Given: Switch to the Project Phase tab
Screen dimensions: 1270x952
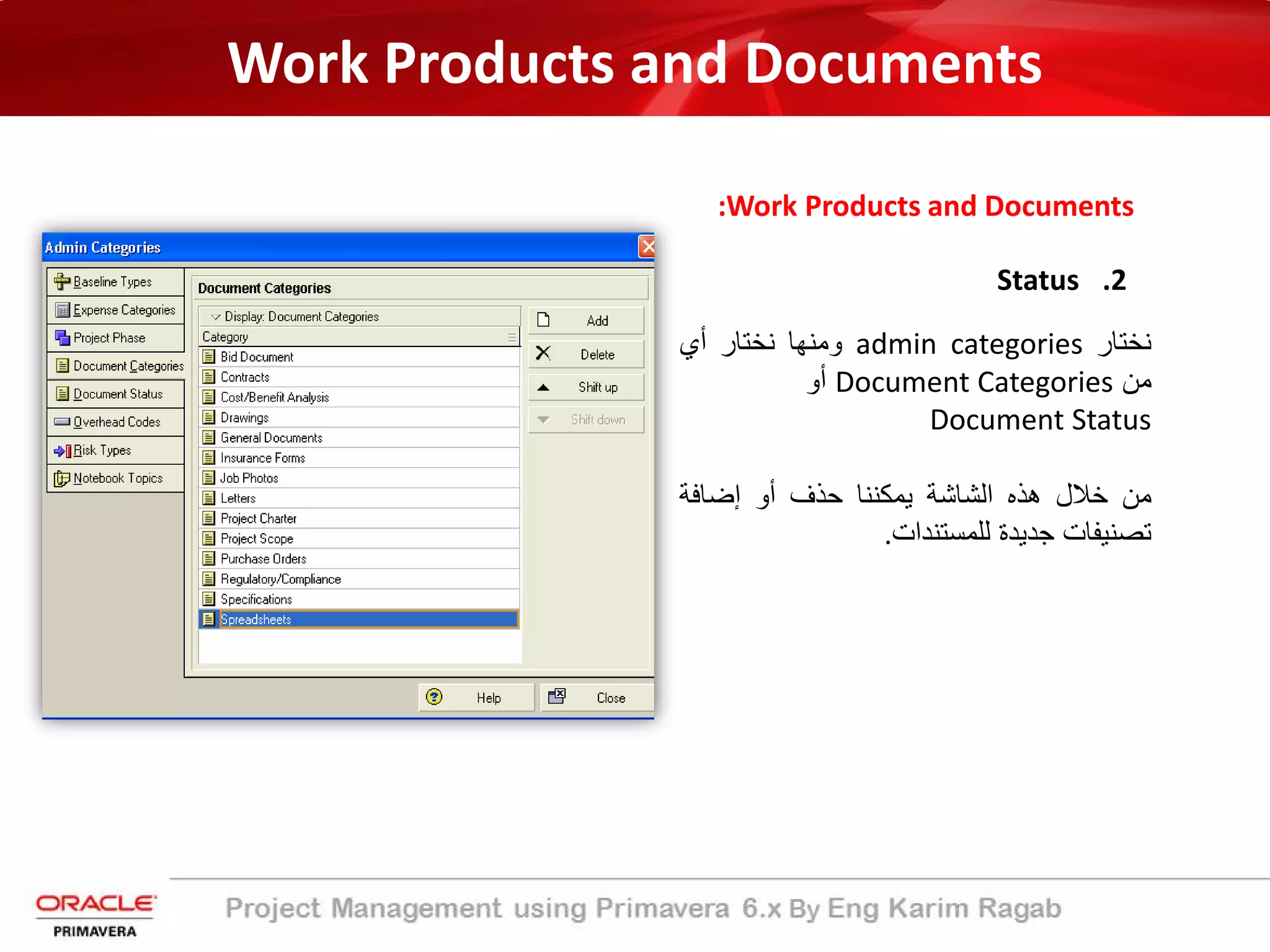Looking at the screenshot, I should pyautogui.click(x=116, y=338).
